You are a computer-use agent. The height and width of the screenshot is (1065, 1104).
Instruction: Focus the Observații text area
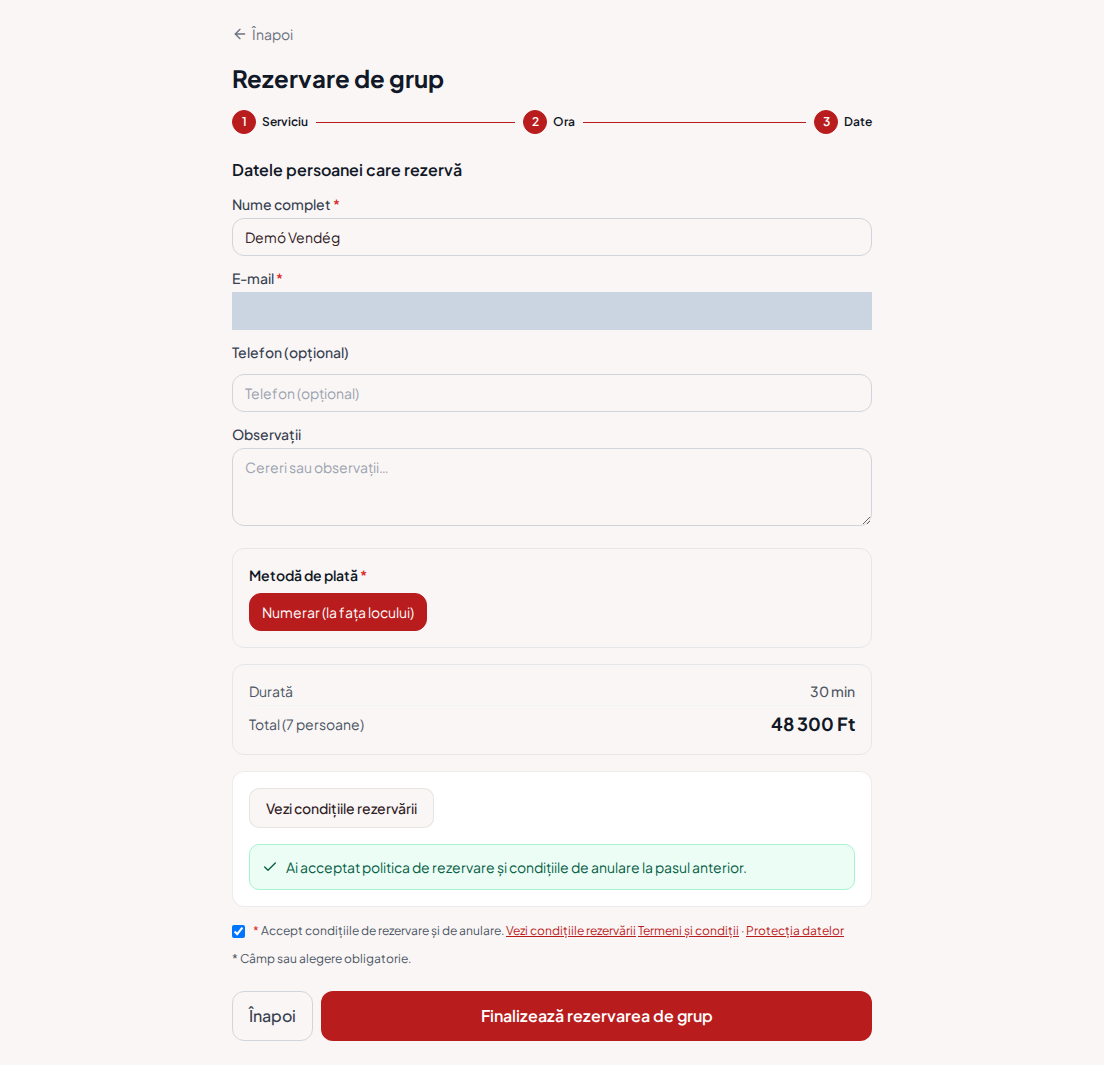(x=552, y=487)
